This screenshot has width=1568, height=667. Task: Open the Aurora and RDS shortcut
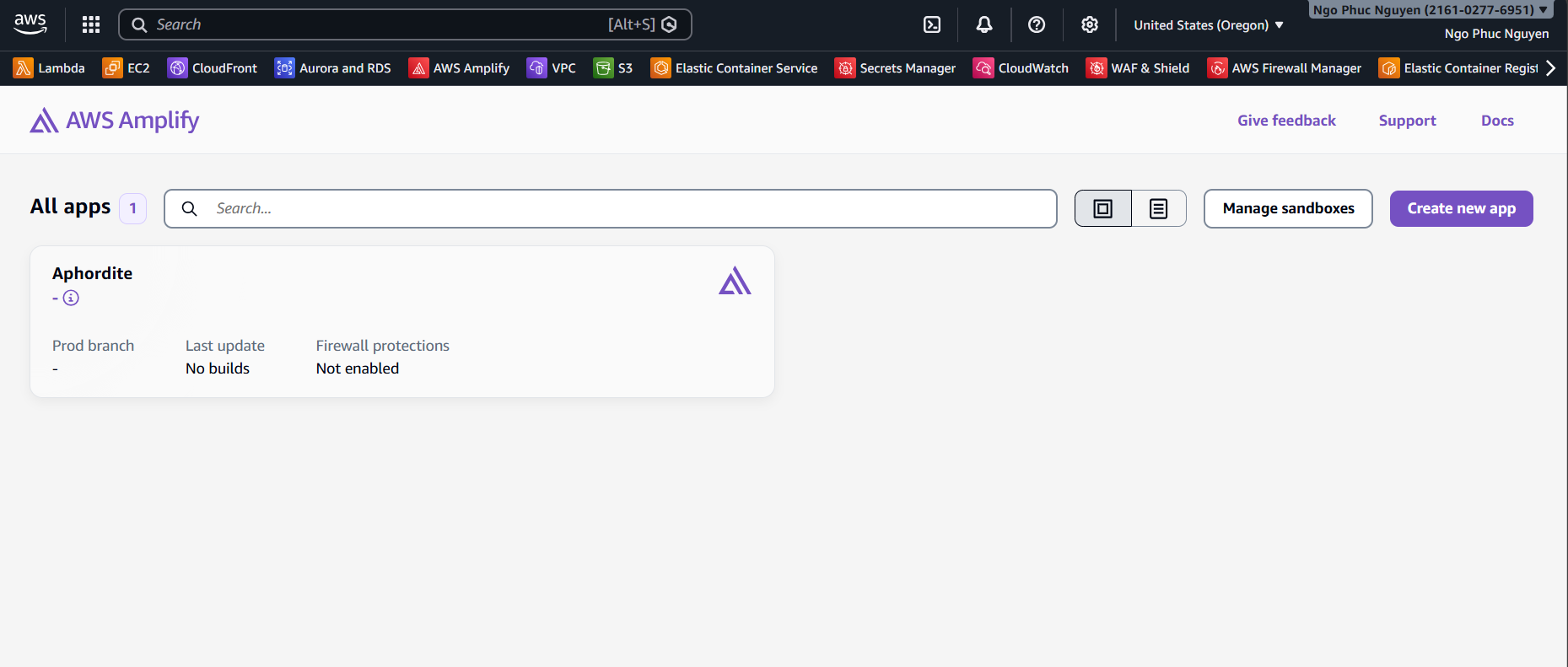(x=333, y=68)
